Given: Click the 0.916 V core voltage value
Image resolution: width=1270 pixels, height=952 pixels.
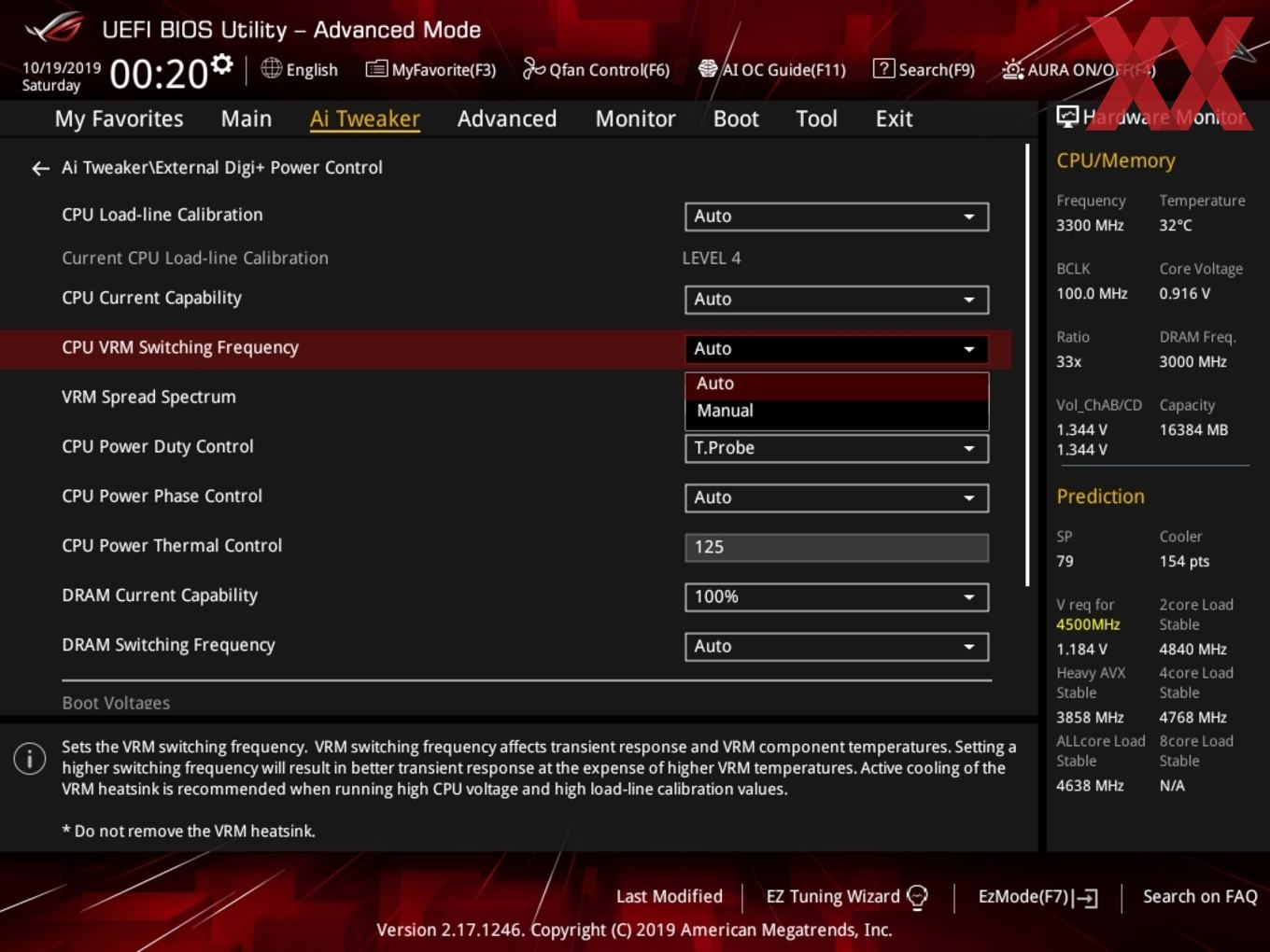Looking at the screenshot, I should click(1184, 293).
